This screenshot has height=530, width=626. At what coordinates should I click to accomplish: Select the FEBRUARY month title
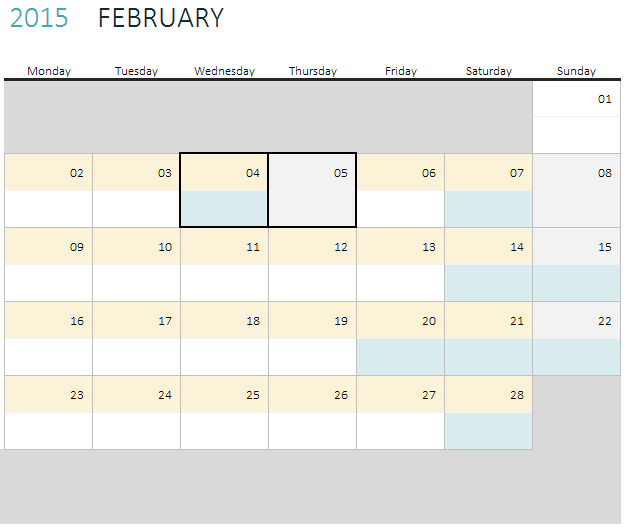pos(161,18)
